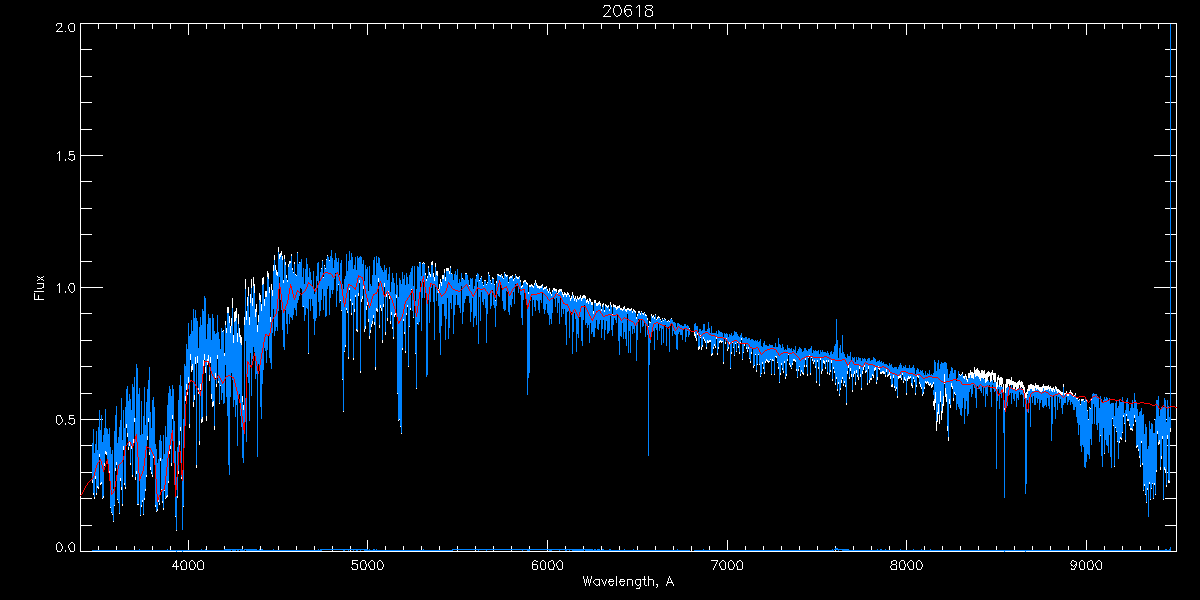Click the 7000 wavelength tick label
Viewport: 1200px width, 600px height.
(x=727, y=564)
